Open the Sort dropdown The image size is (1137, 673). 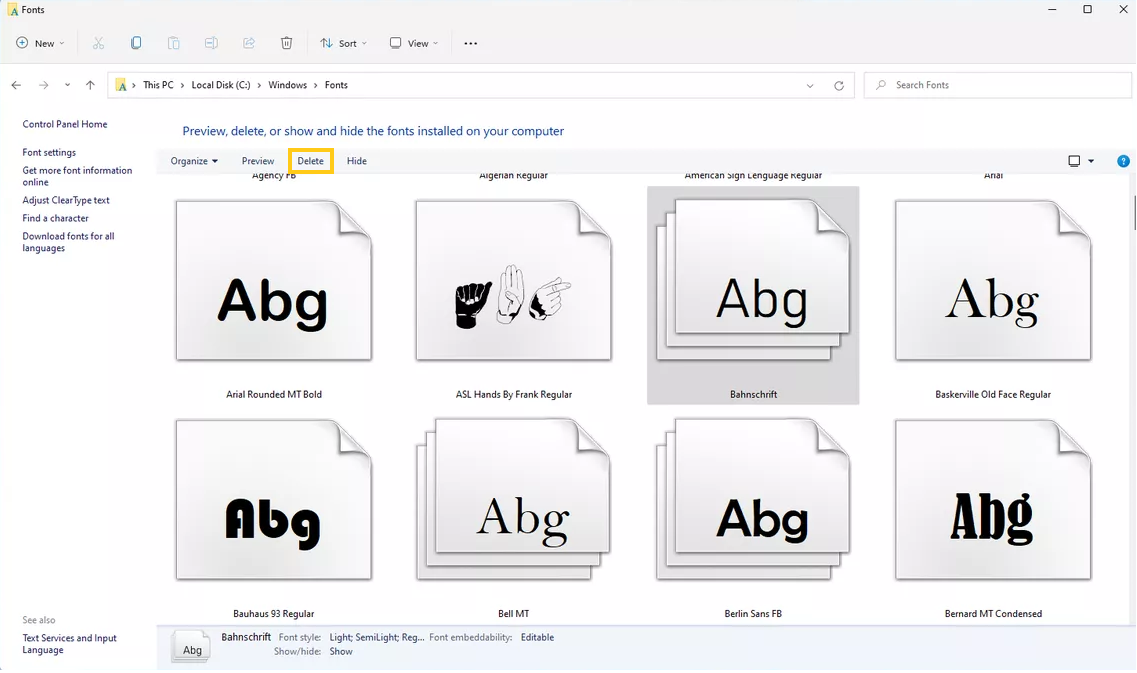(x=343, y=43)
